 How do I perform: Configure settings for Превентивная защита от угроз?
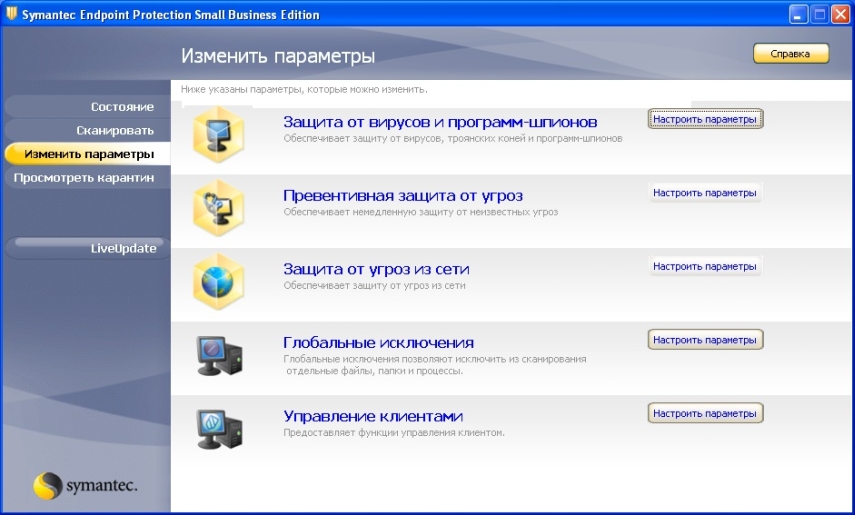[705, 193]
